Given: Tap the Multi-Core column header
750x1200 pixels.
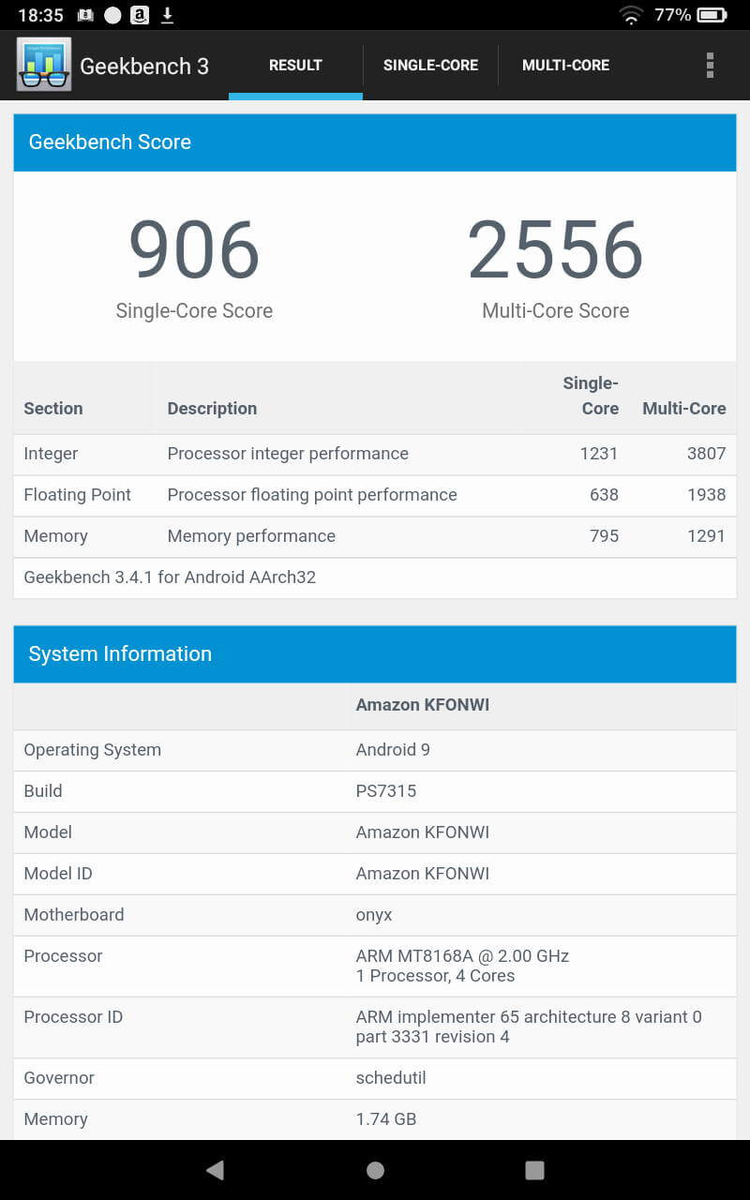Looking at the screenshot, I should pos(684,408).
